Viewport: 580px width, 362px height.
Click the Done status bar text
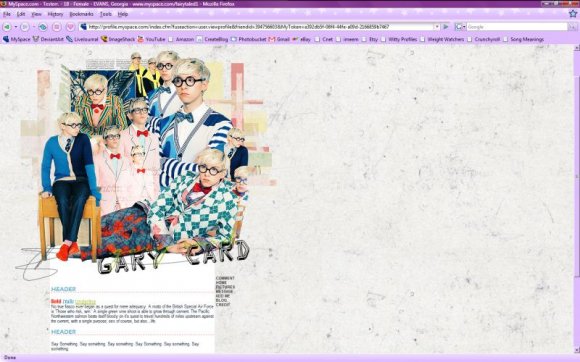(10, 358)
